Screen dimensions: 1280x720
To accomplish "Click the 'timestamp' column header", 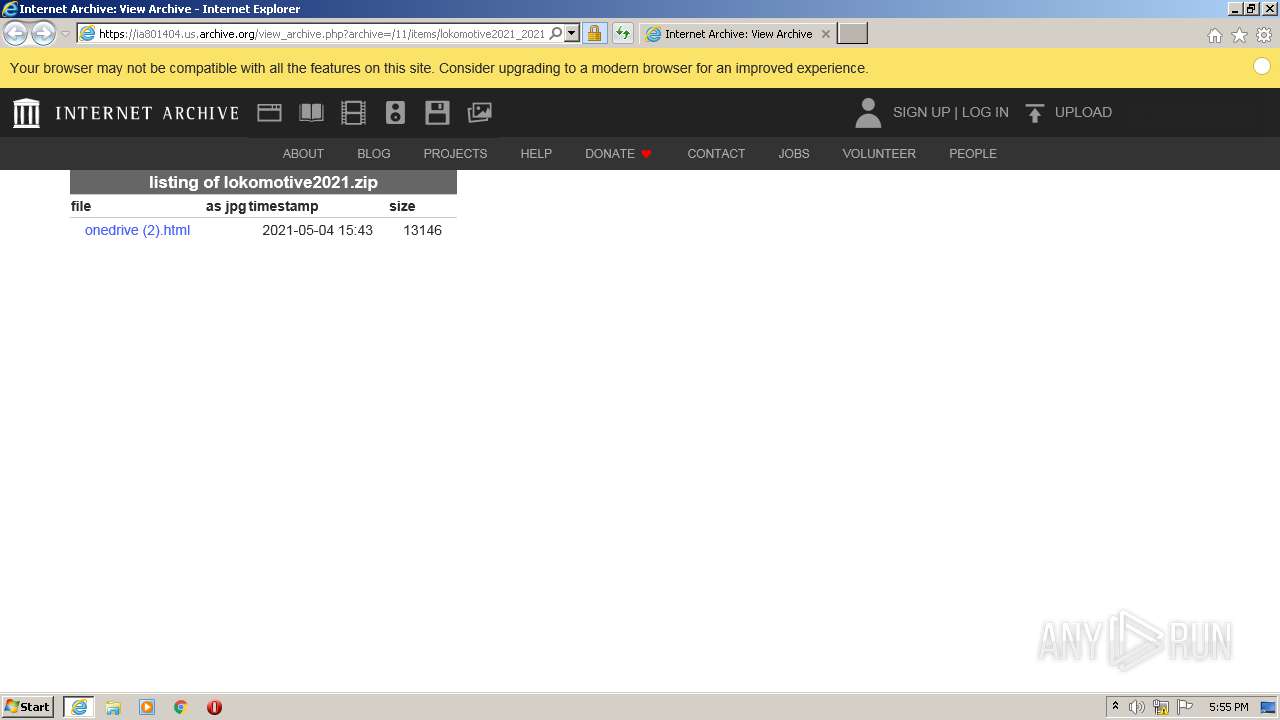I will 283,207.
